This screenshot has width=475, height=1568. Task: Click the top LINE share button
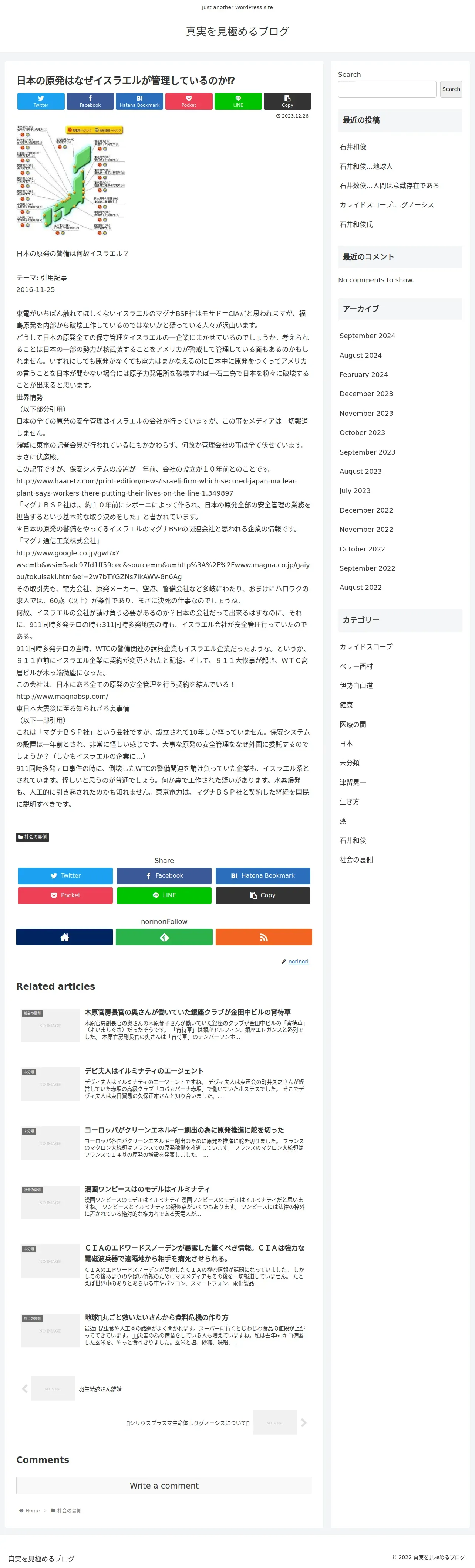pyautogui.click(x=238, y=101)
